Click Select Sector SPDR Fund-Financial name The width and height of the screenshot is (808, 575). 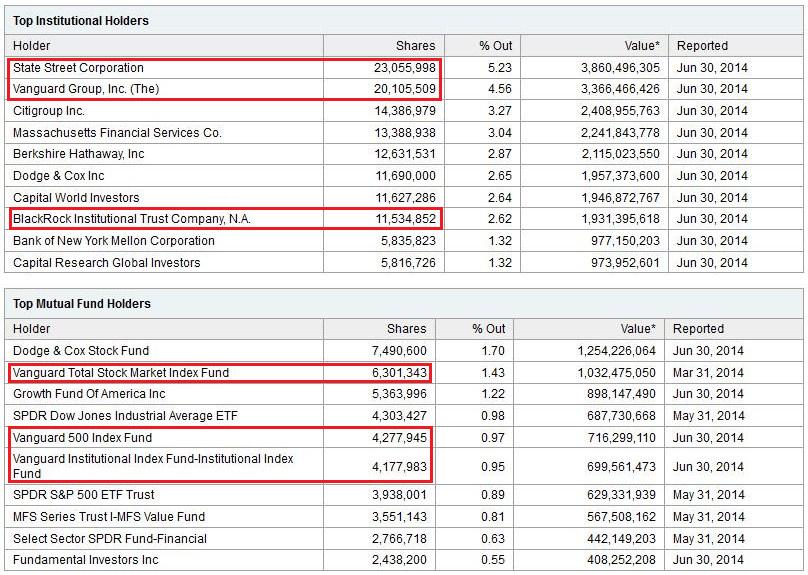pyautogui.click(x=110, y=538)
